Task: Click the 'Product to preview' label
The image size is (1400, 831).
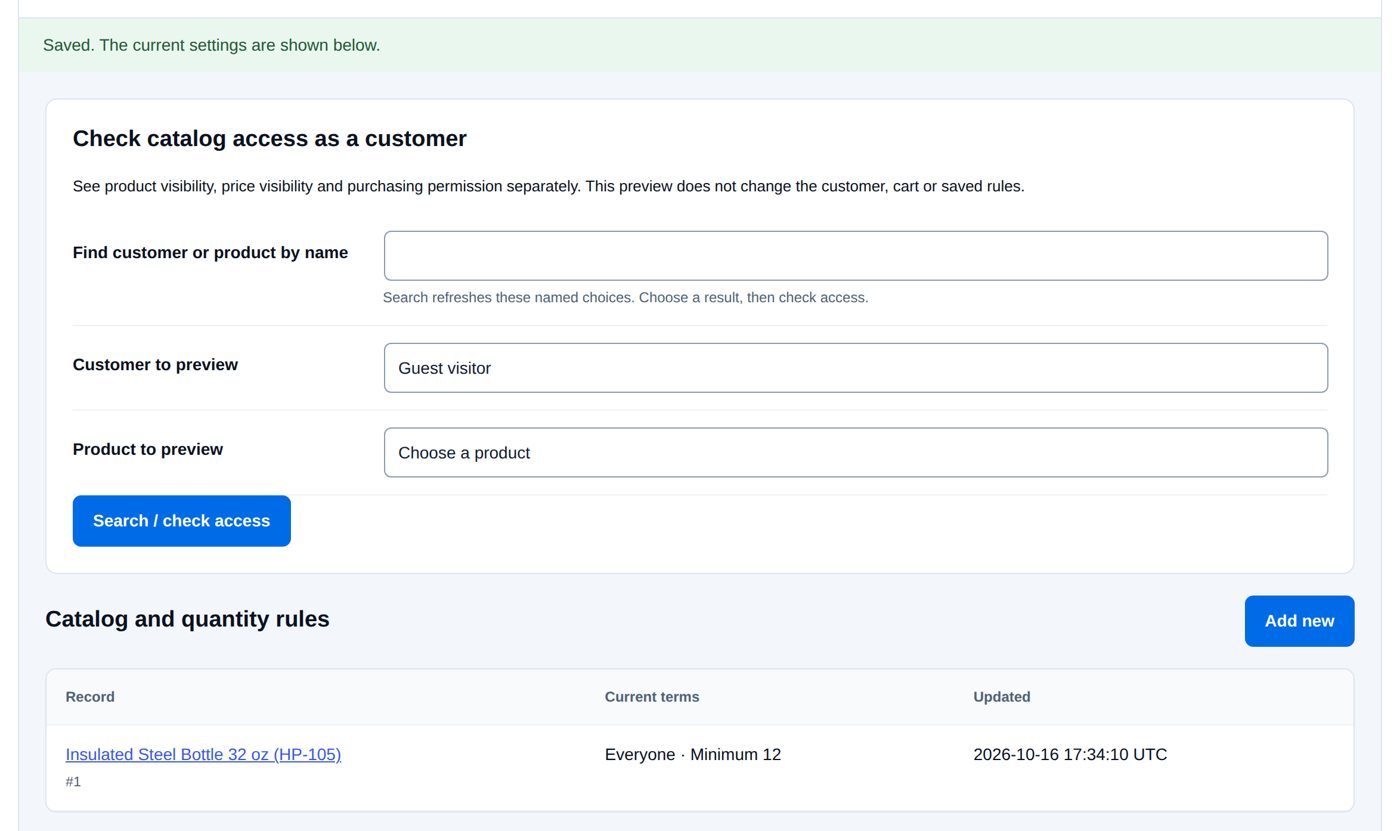Action: [x=148, y=450]
